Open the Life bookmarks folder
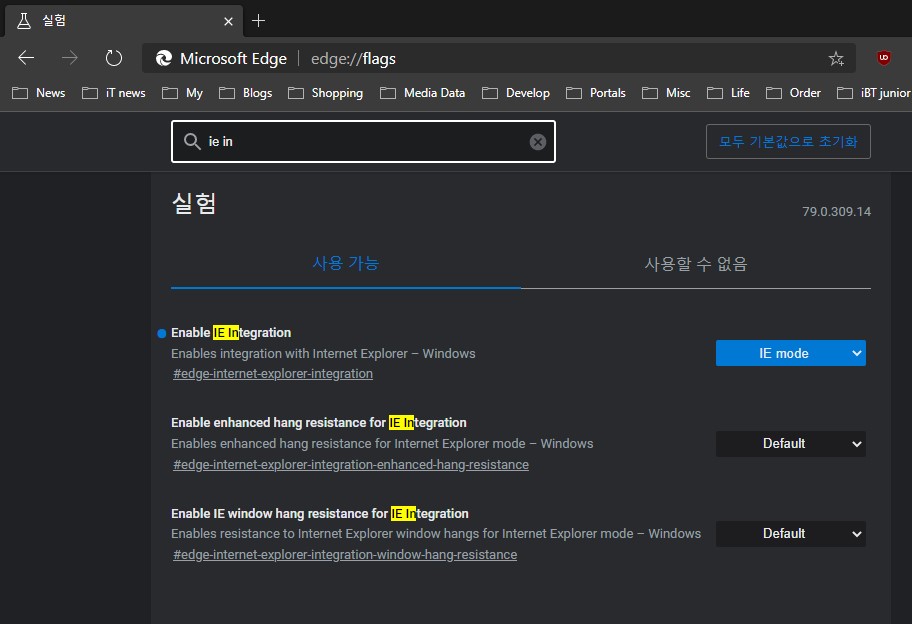Viewport: 912px width, 624px height. coord(728,93)
